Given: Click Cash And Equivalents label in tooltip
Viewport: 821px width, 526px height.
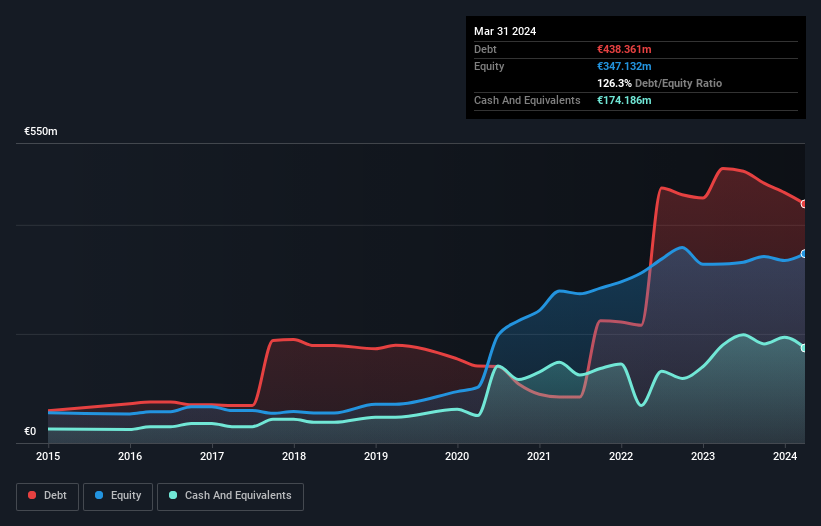Looking at the screenshot, I should (527, 100).
